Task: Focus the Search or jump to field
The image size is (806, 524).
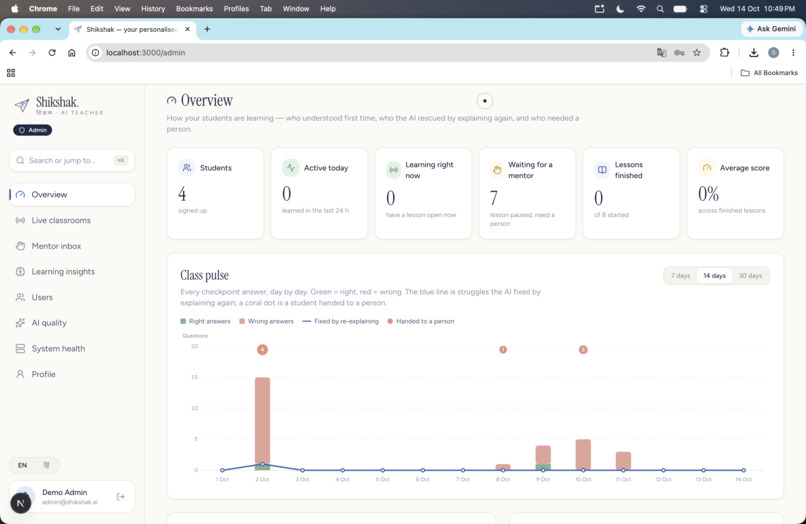Action: [x=72, y=160]
